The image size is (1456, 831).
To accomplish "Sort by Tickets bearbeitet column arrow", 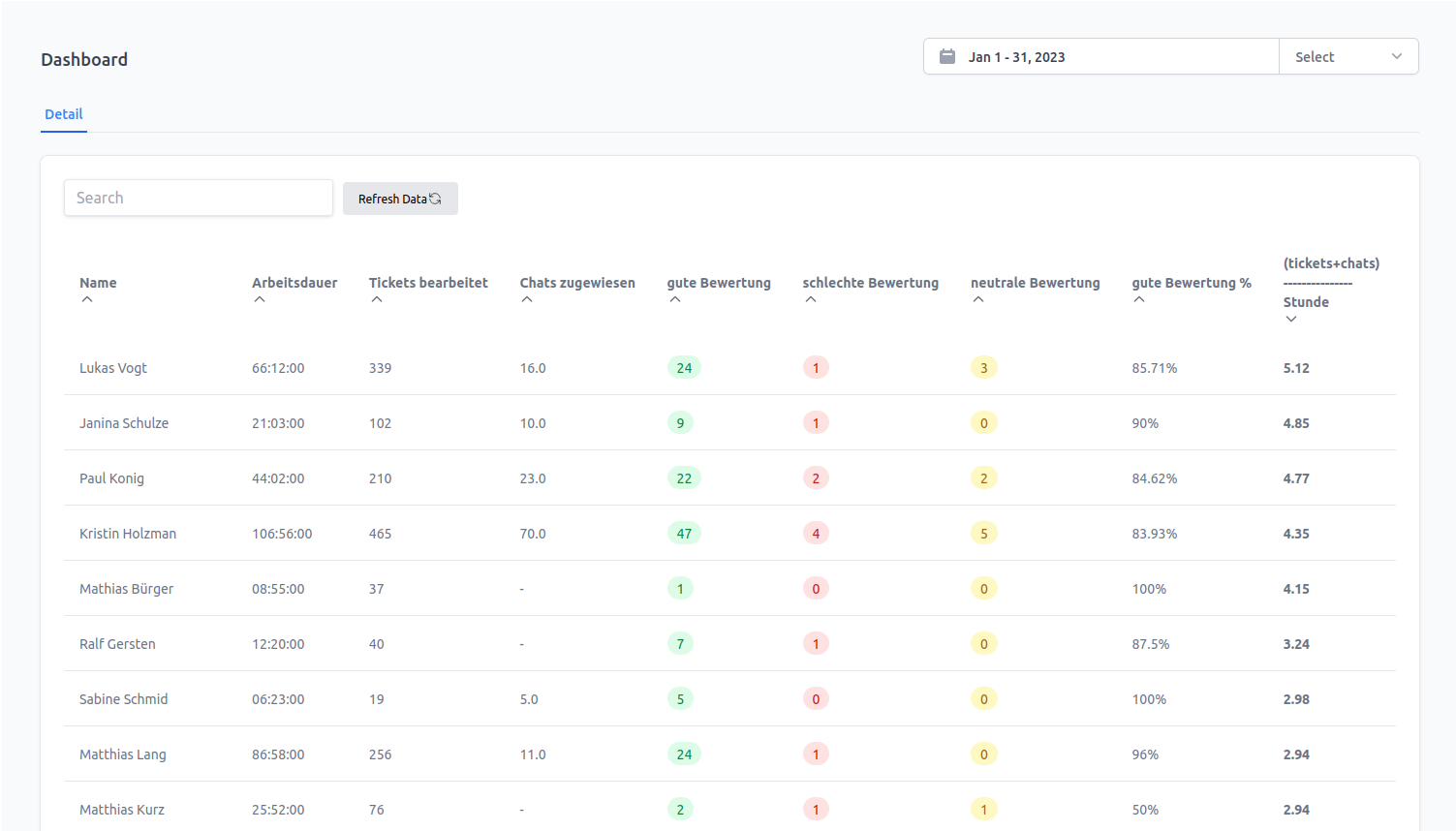I will pos(377,299).
